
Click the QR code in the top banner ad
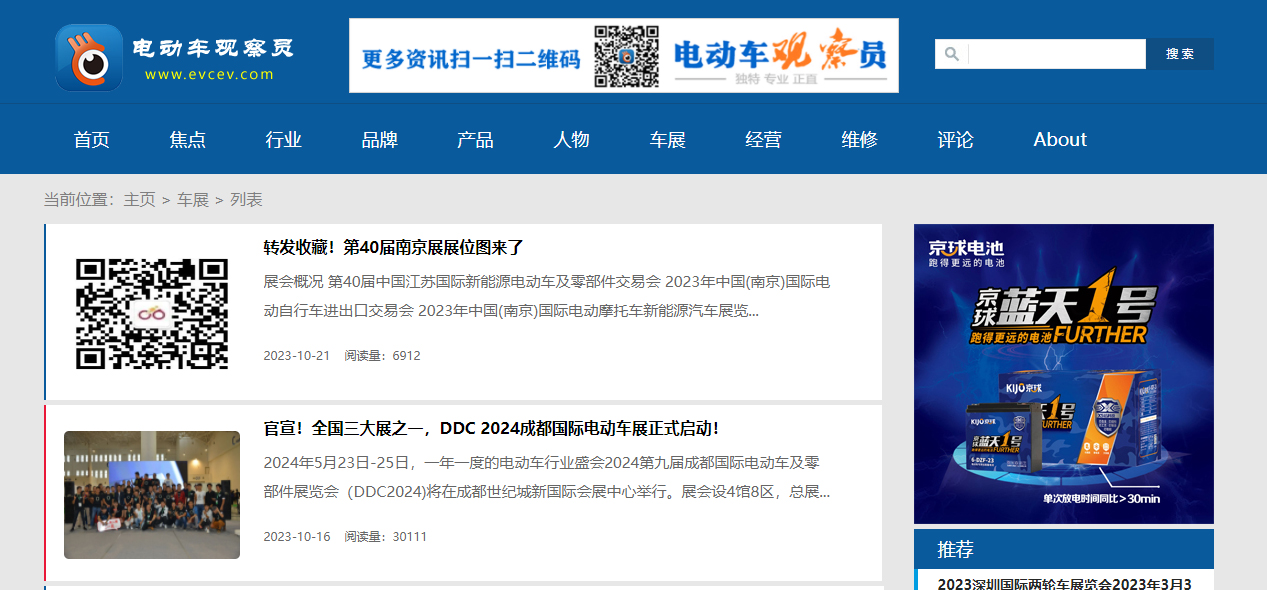tap(628, 54)
